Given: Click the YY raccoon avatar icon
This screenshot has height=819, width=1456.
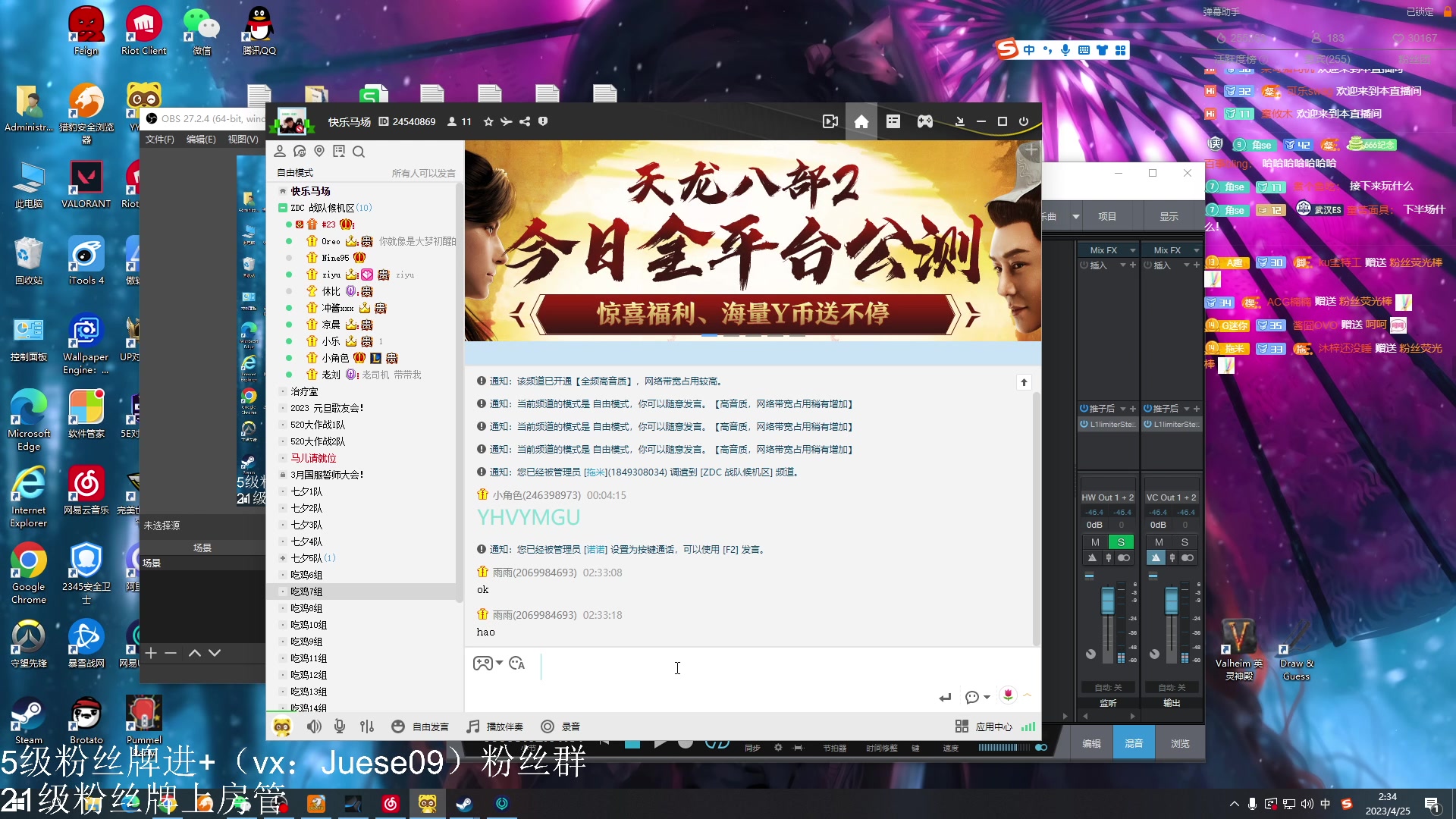Looking at the screenshot, I should click(282, 726).
